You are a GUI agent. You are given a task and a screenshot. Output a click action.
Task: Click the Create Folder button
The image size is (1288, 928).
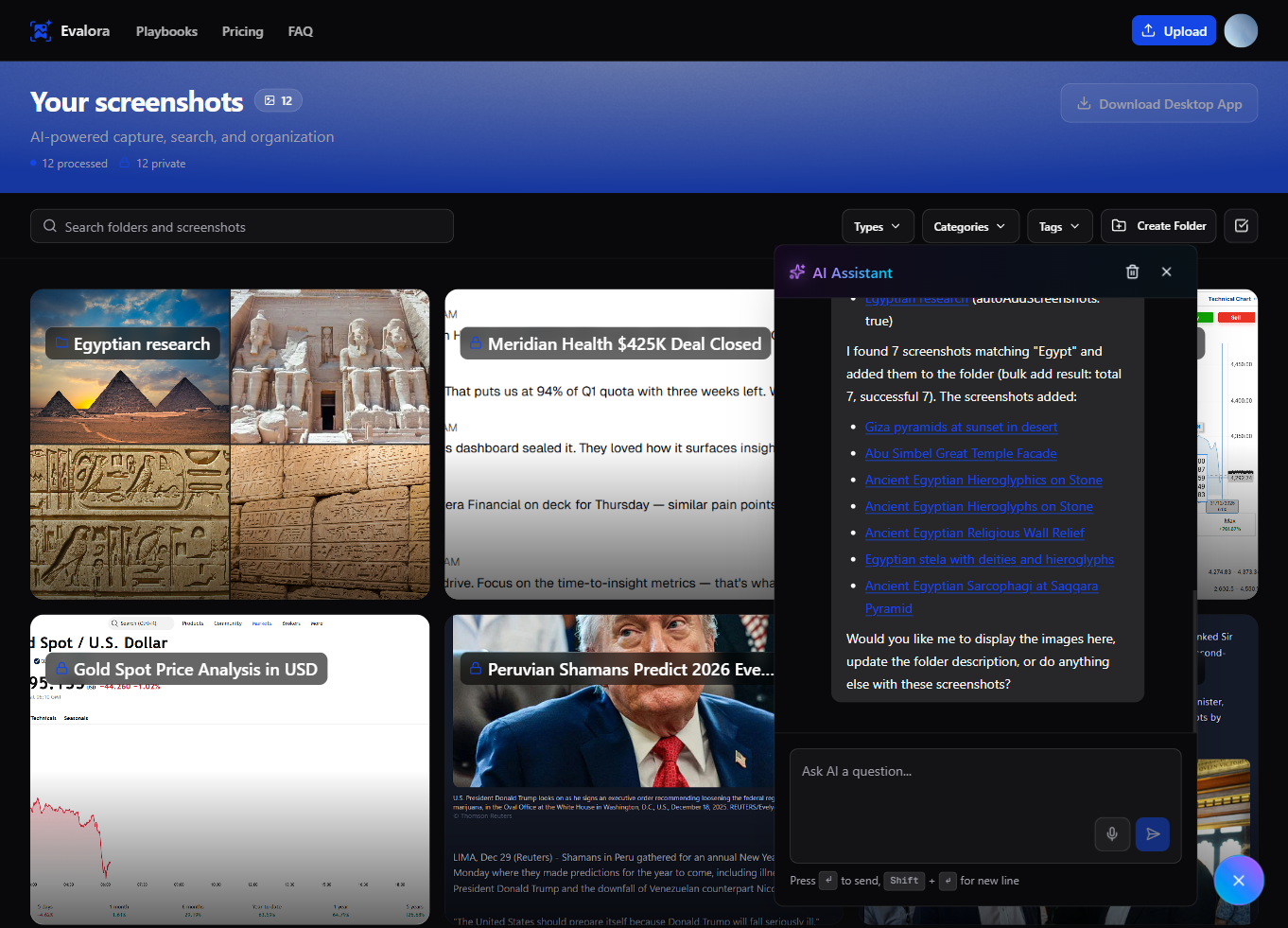coord(1158,226)
